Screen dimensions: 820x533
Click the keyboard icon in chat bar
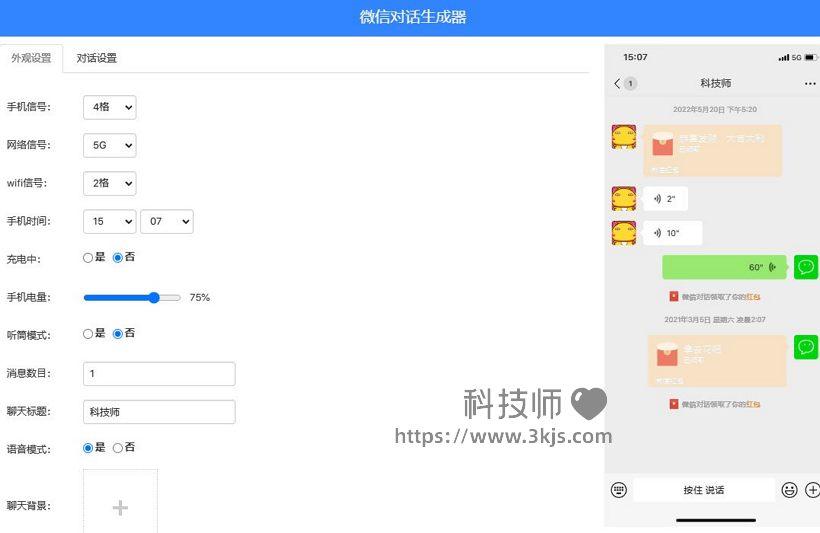tap(619, 490)
